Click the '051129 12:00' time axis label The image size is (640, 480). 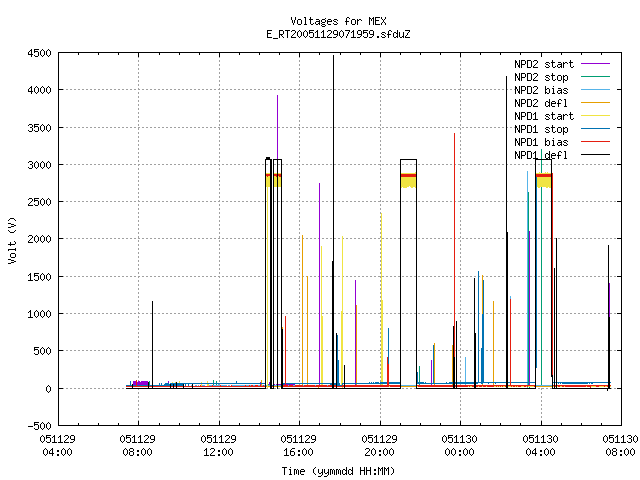[218, 446]
